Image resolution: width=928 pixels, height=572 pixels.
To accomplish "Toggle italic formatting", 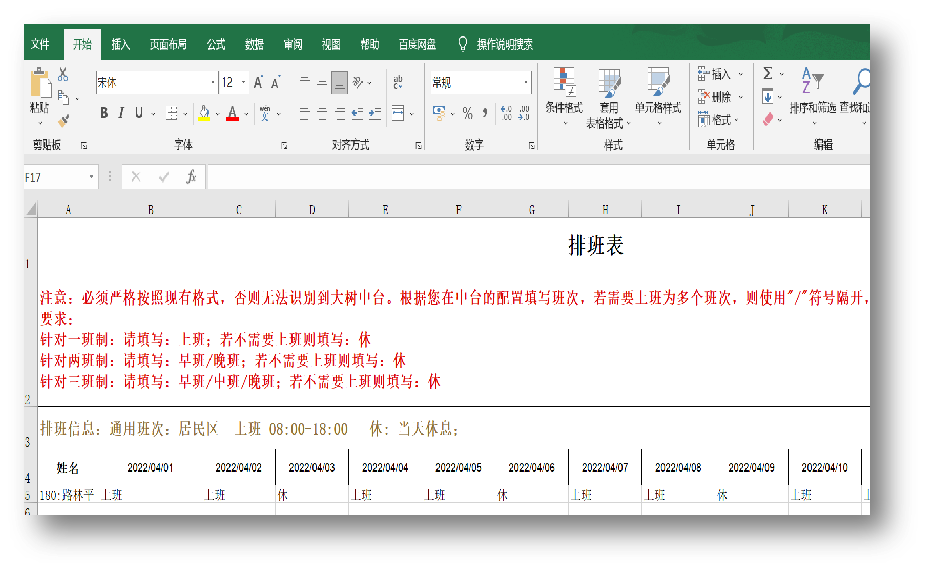I will (x=121, y=113).
